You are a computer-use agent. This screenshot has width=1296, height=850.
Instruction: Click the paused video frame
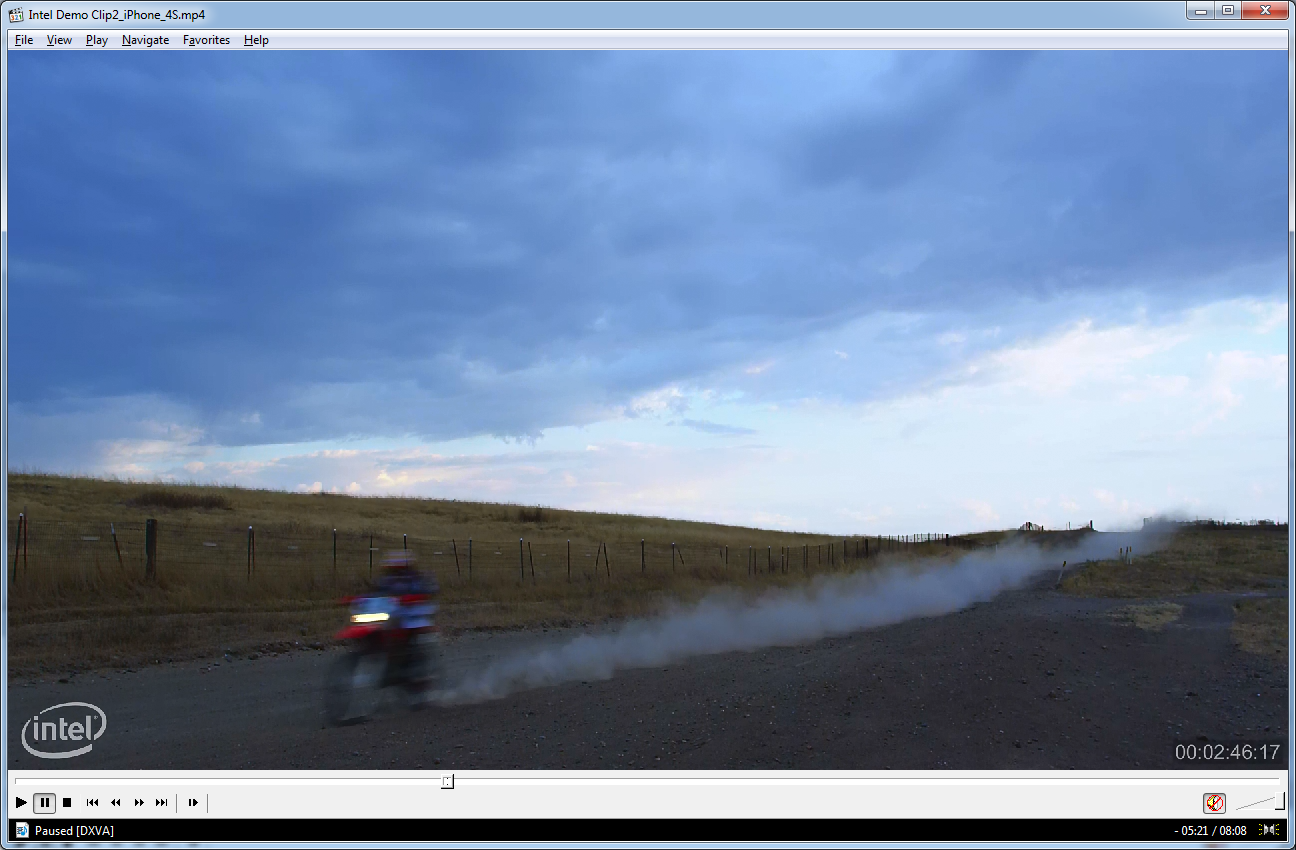tap(647, 410)
